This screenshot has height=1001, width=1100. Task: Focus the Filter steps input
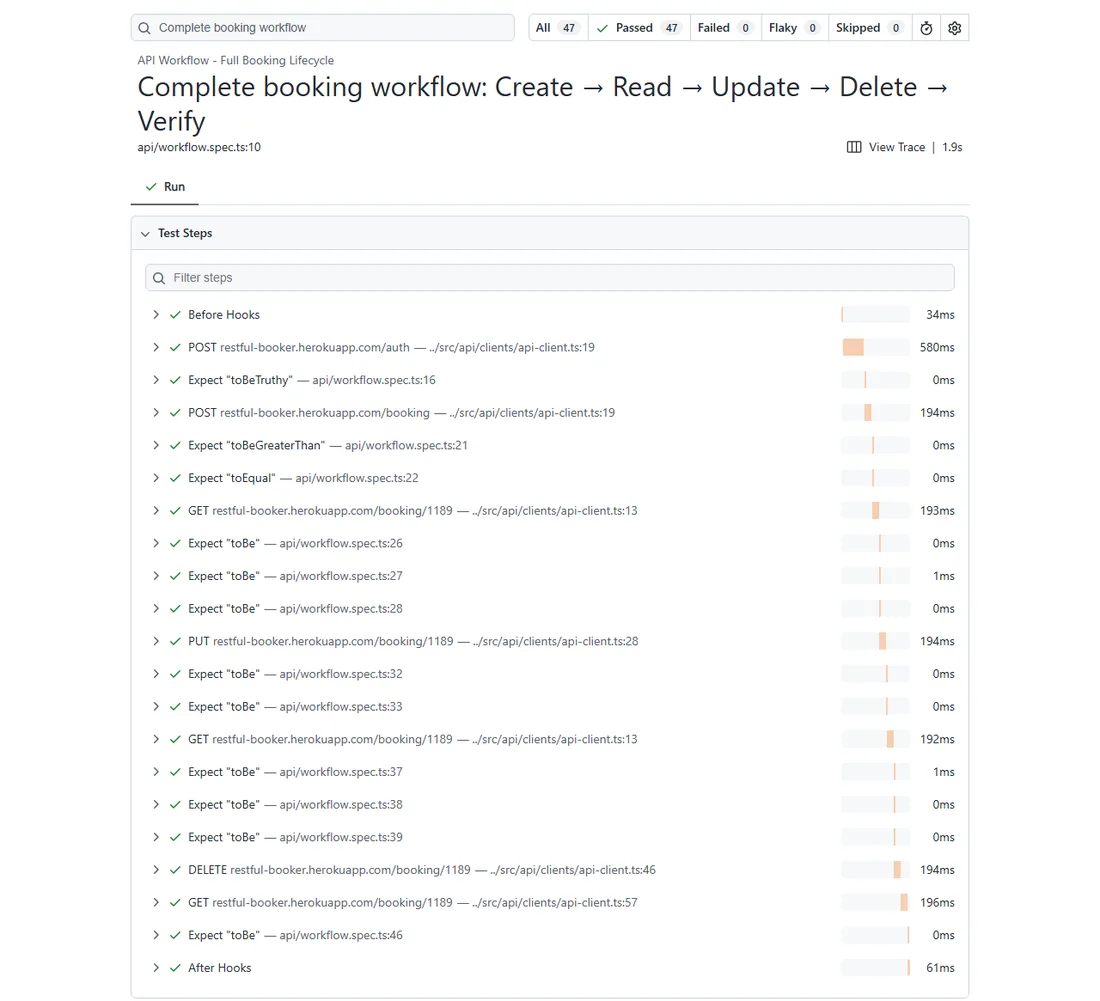point(549,278)
